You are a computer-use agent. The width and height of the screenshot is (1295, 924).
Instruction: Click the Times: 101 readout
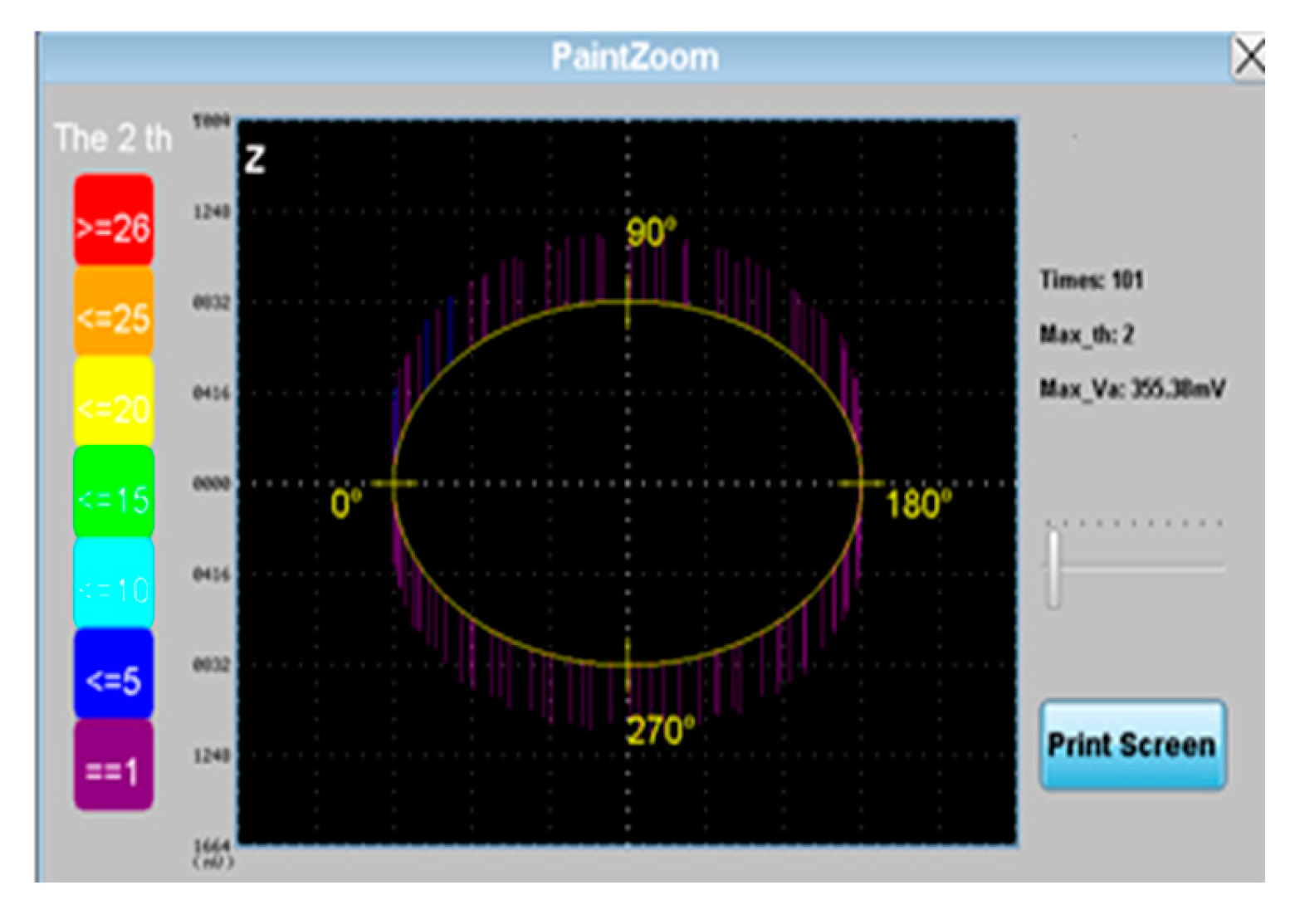[1091, 280]
